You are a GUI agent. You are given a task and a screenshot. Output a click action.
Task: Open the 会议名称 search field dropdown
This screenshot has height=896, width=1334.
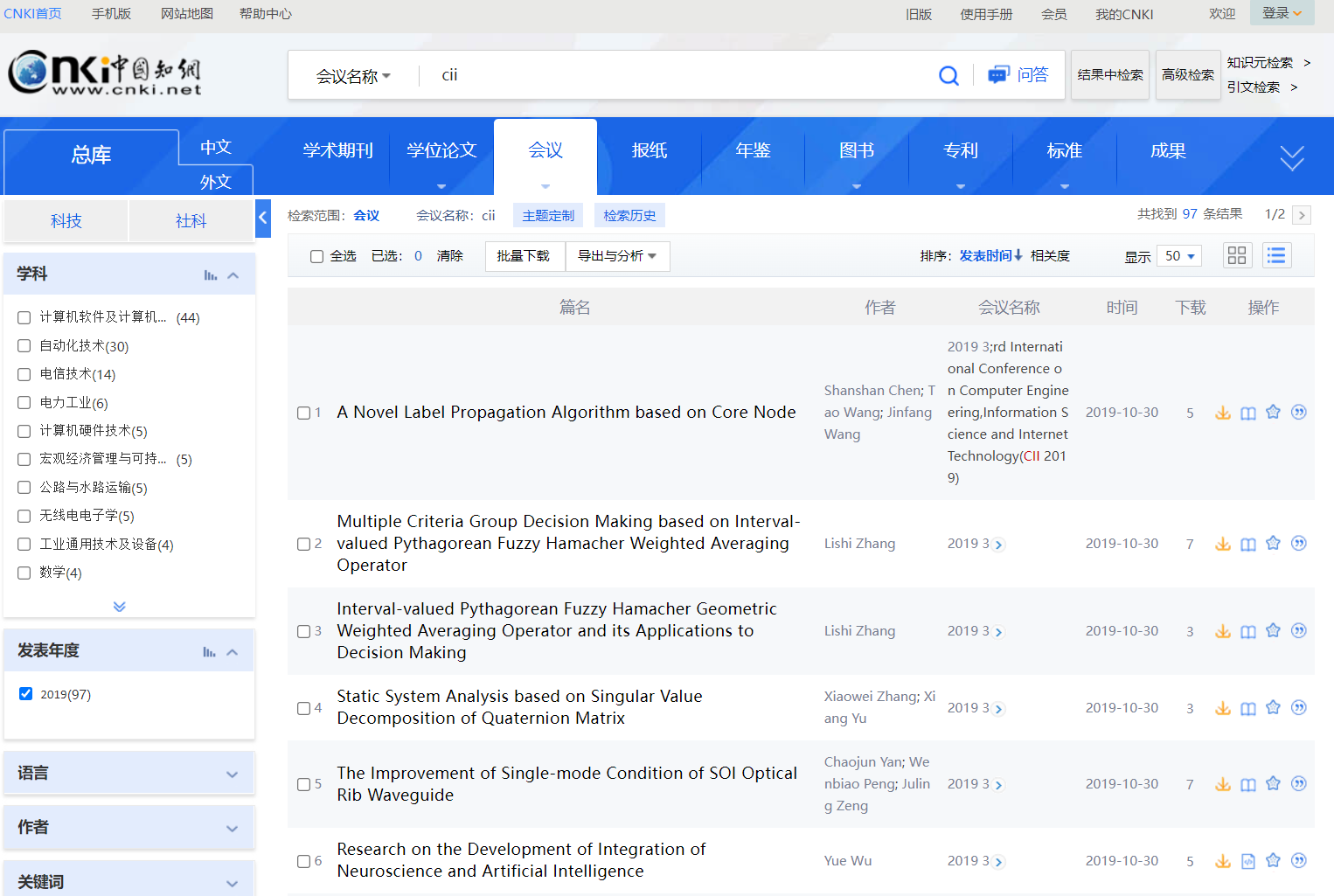pos(353,76)
